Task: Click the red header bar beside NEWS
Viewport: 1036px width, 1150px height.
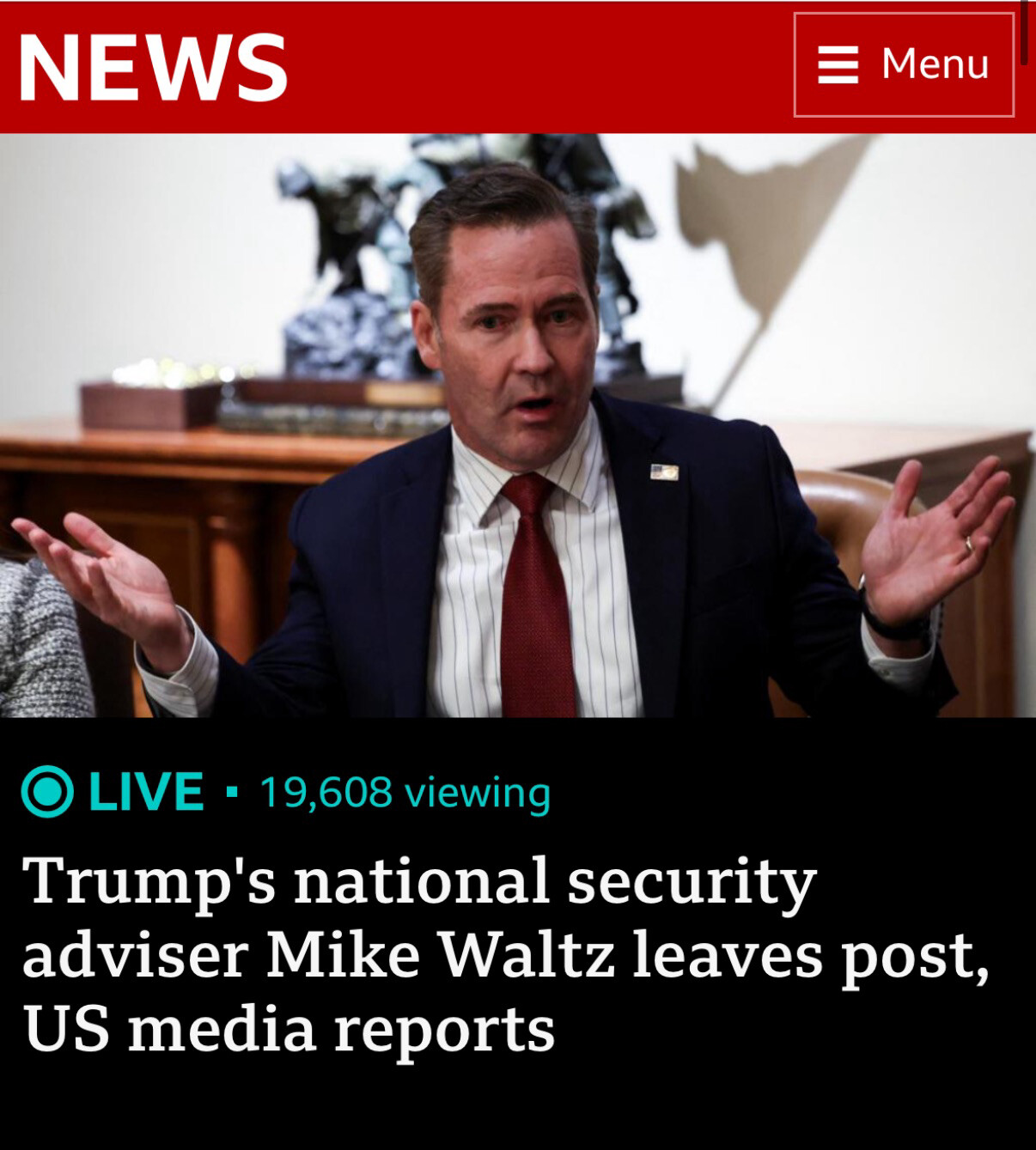Action: coord(539,66)
